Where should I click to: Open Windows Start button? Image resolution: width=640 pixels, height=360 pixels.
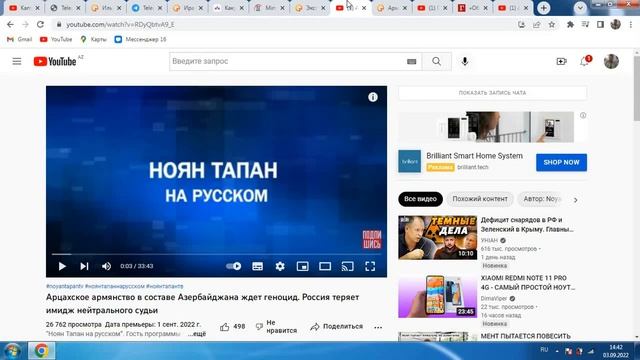(12, 351)
